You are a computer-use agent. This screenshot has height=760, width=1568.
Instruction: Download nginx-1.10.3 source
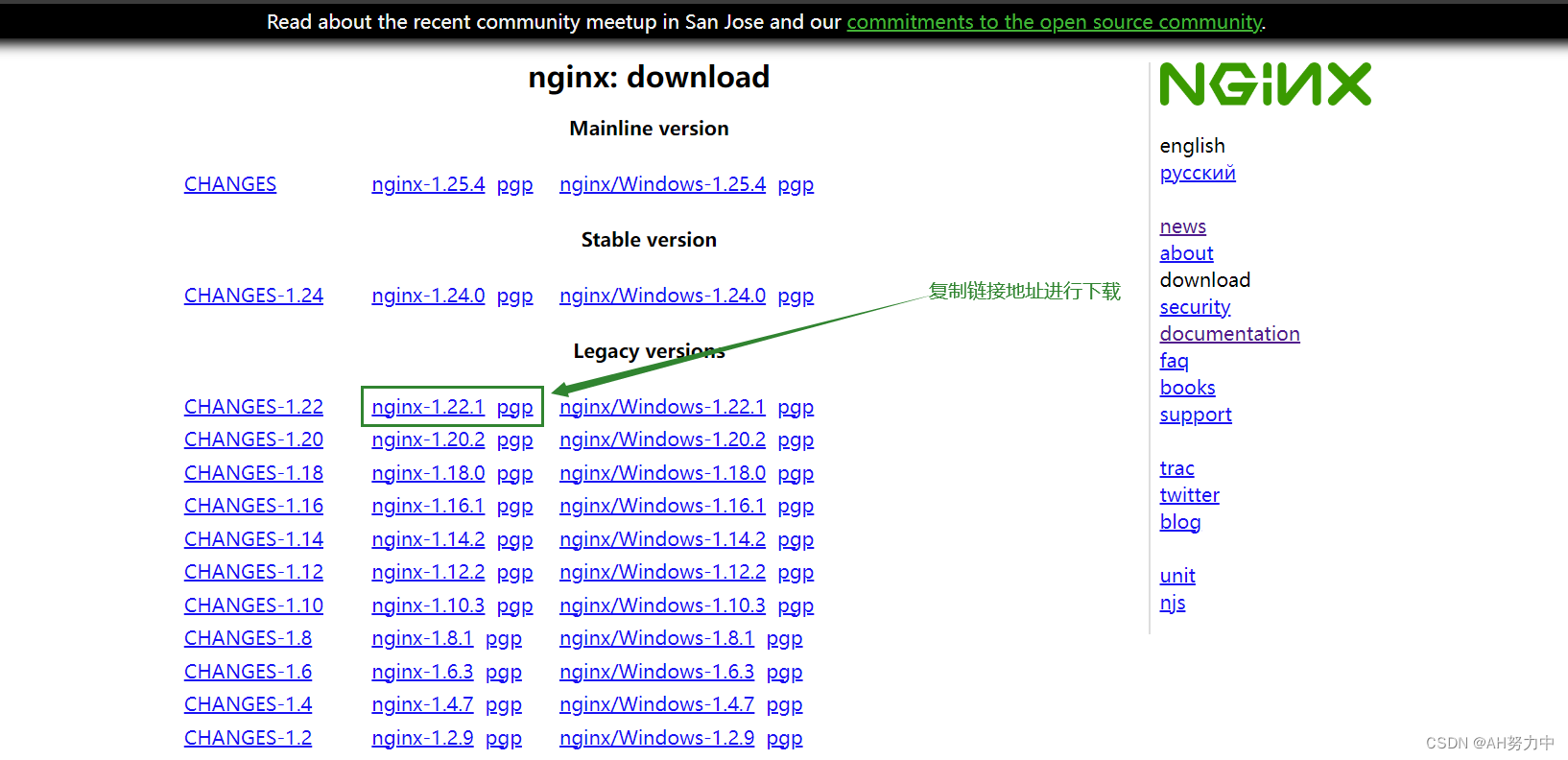428,606
